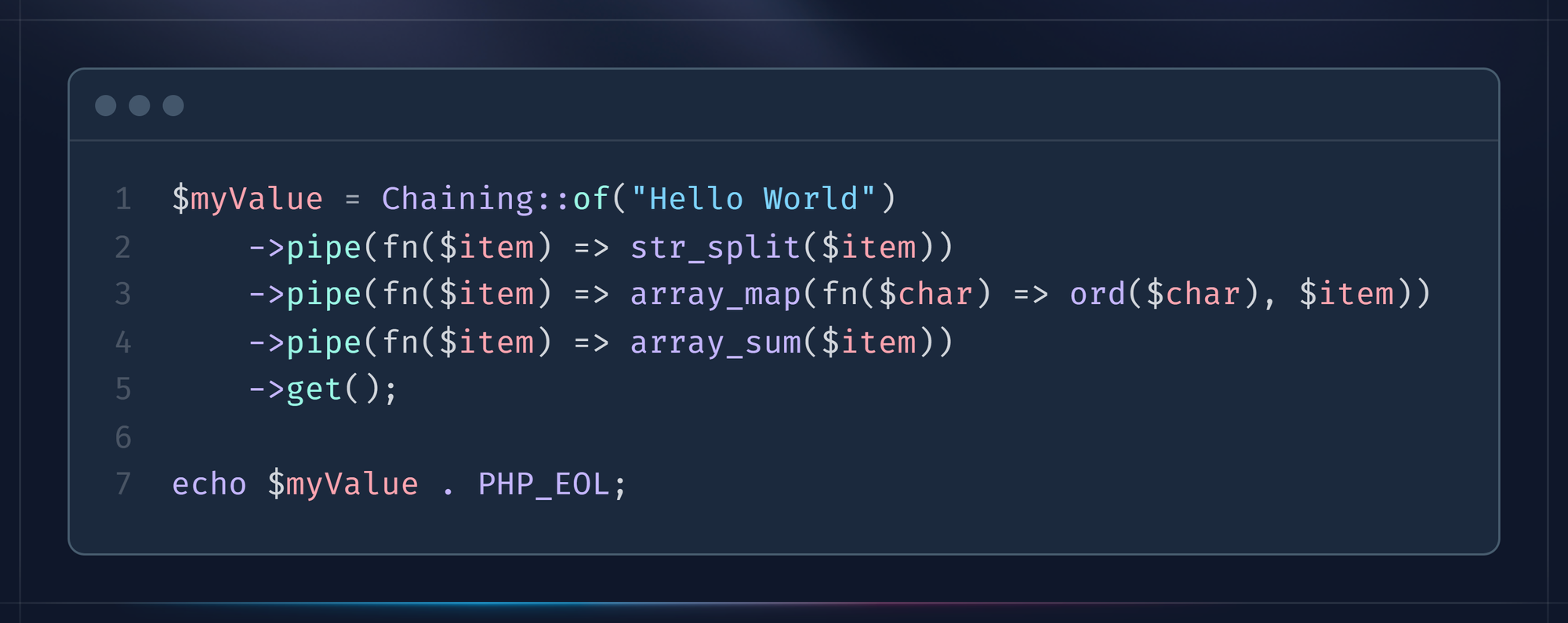
Task: Click the get method call
Action: coord(314,389)
